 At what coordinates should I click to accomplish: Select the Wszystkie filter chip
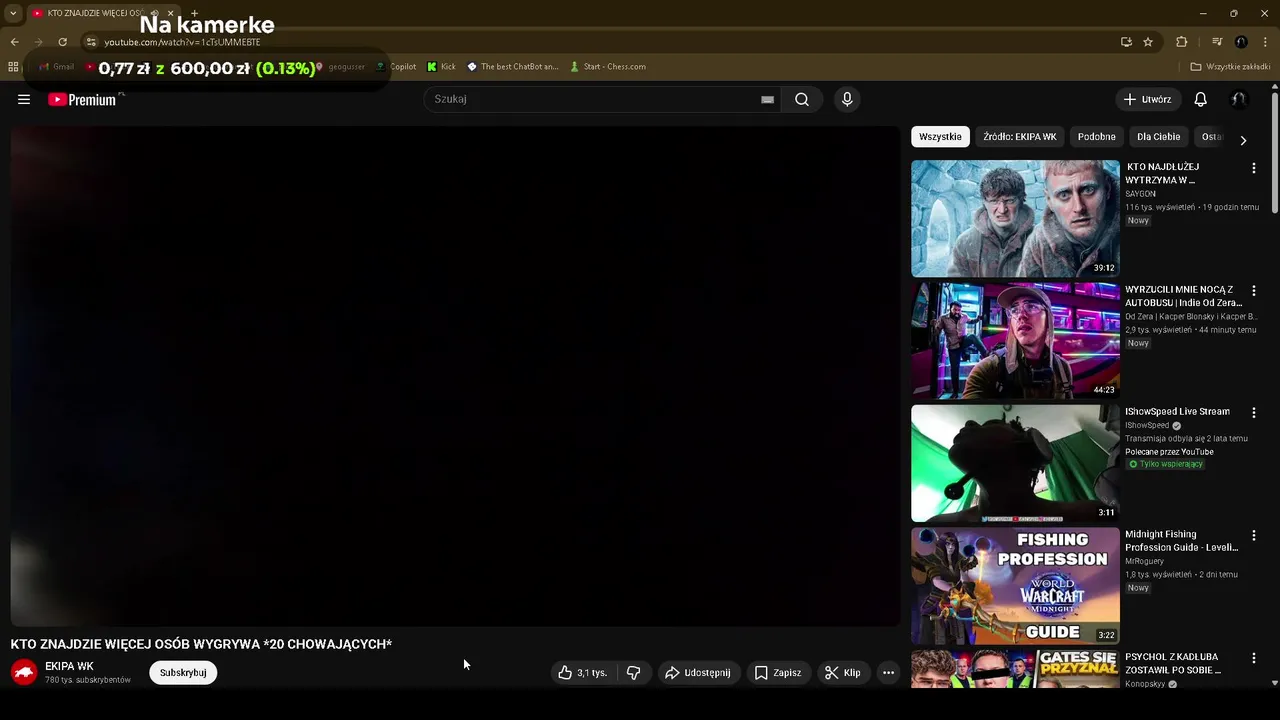940,137
